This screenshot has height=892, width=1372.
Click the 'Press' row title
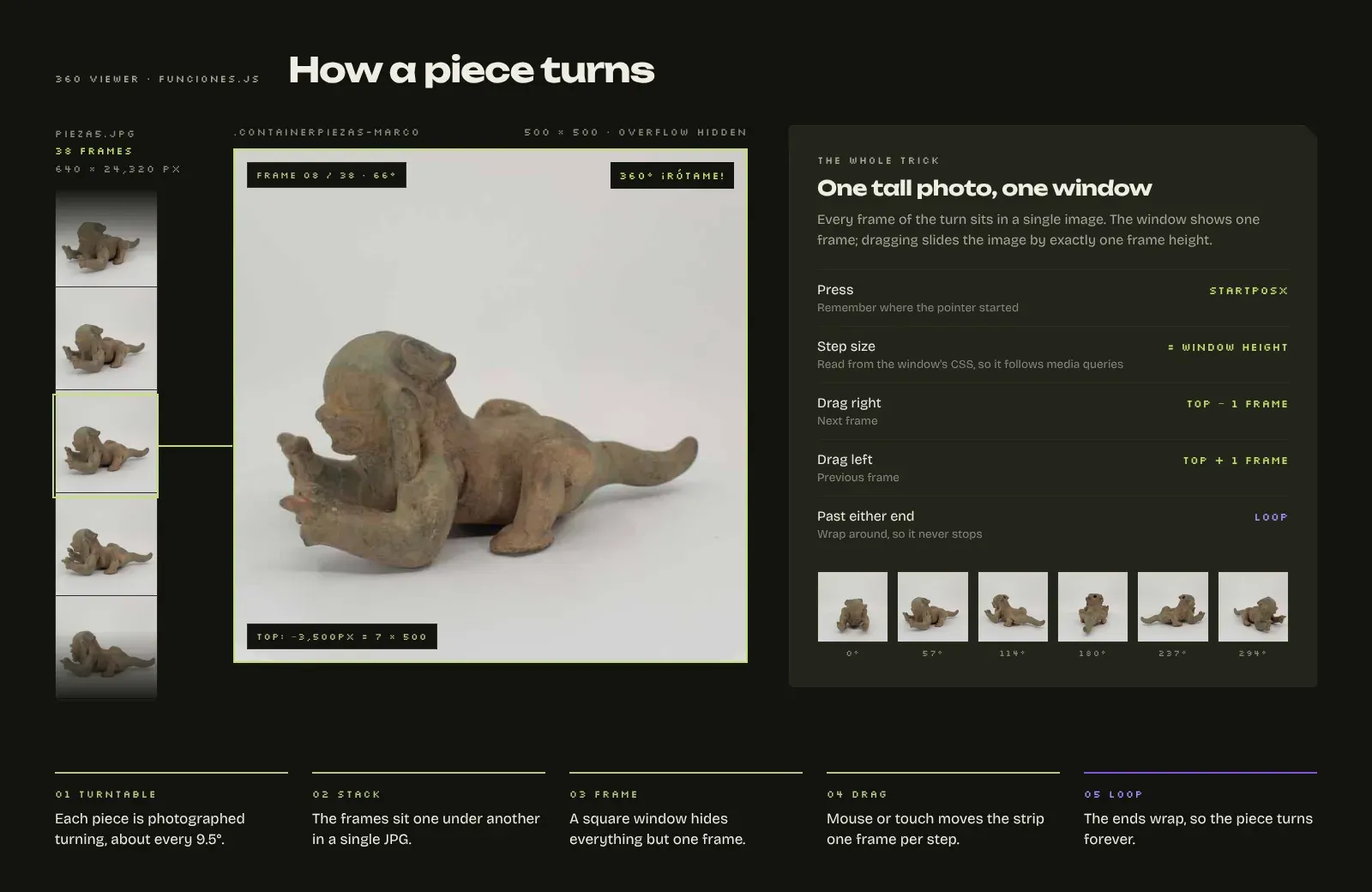tap(835, 290)
